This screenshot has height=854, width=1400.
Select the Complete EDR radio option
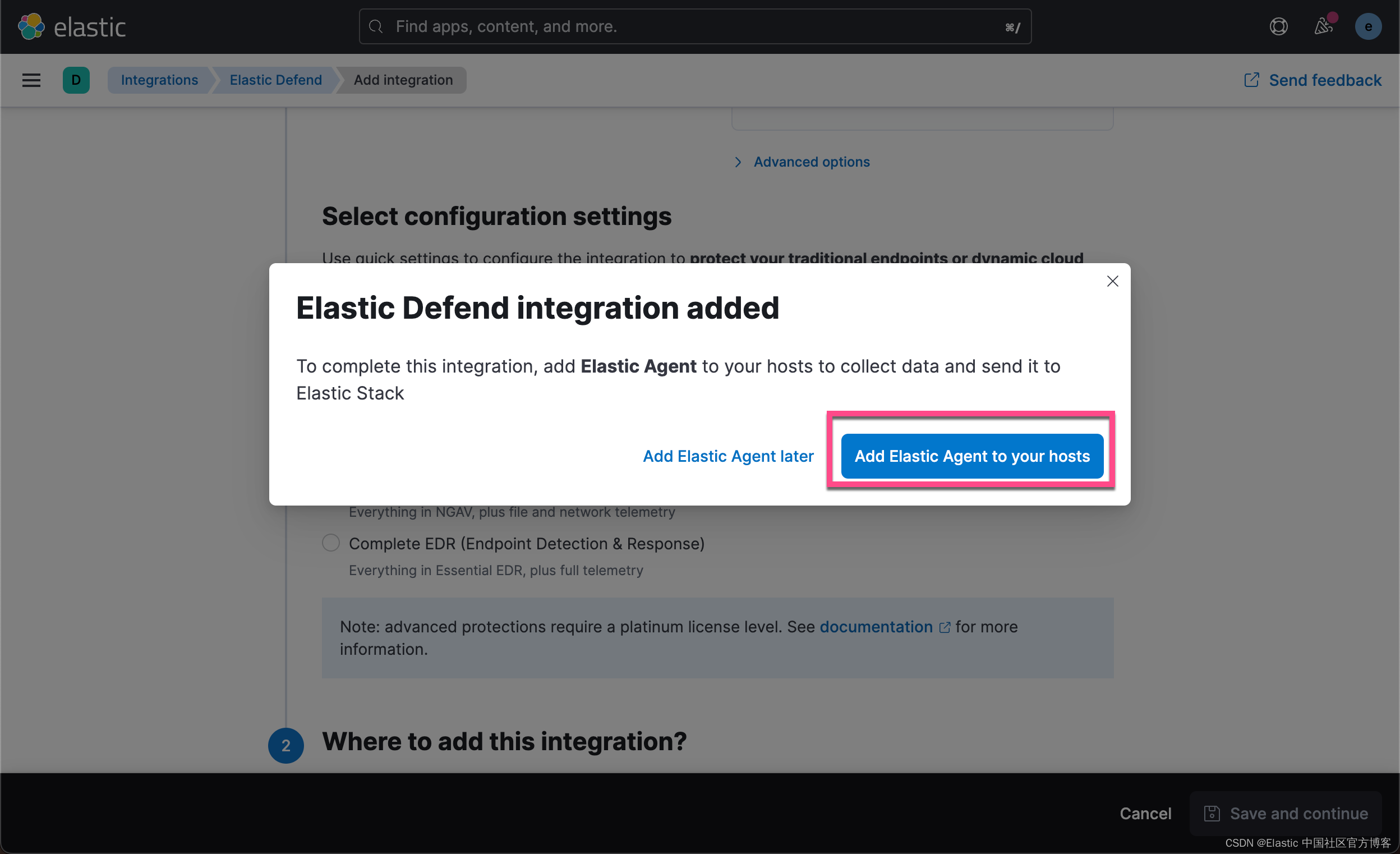pos(331,543)
